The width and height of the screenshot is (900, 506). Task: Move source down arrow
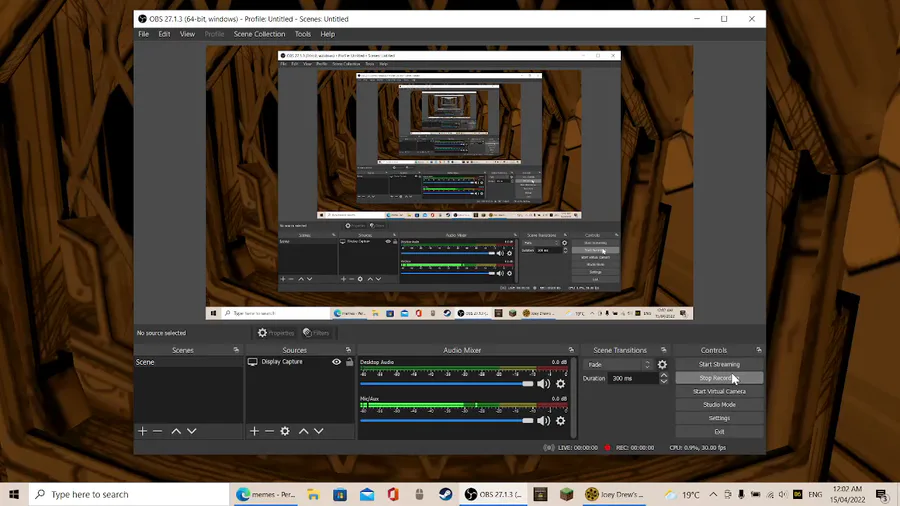tap(319, 431)
